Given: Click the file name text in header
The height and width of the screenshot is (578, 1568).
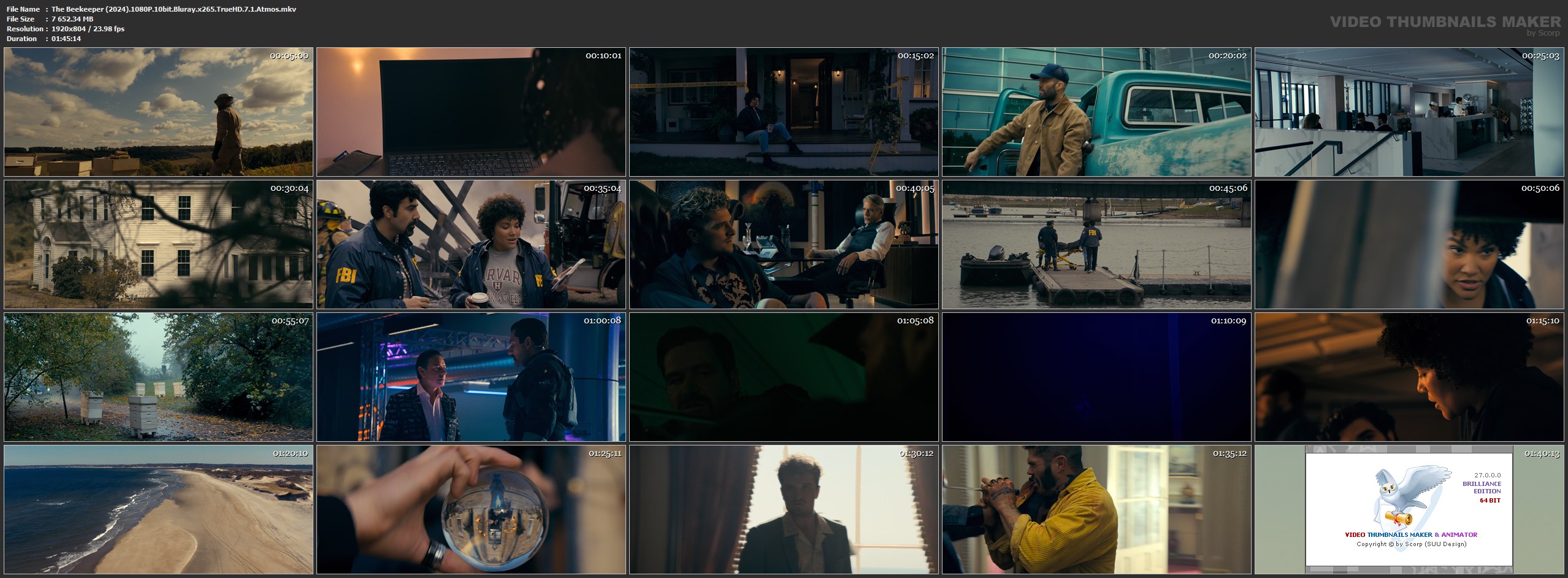Looking at the screenshot, I should click(174, 9).
